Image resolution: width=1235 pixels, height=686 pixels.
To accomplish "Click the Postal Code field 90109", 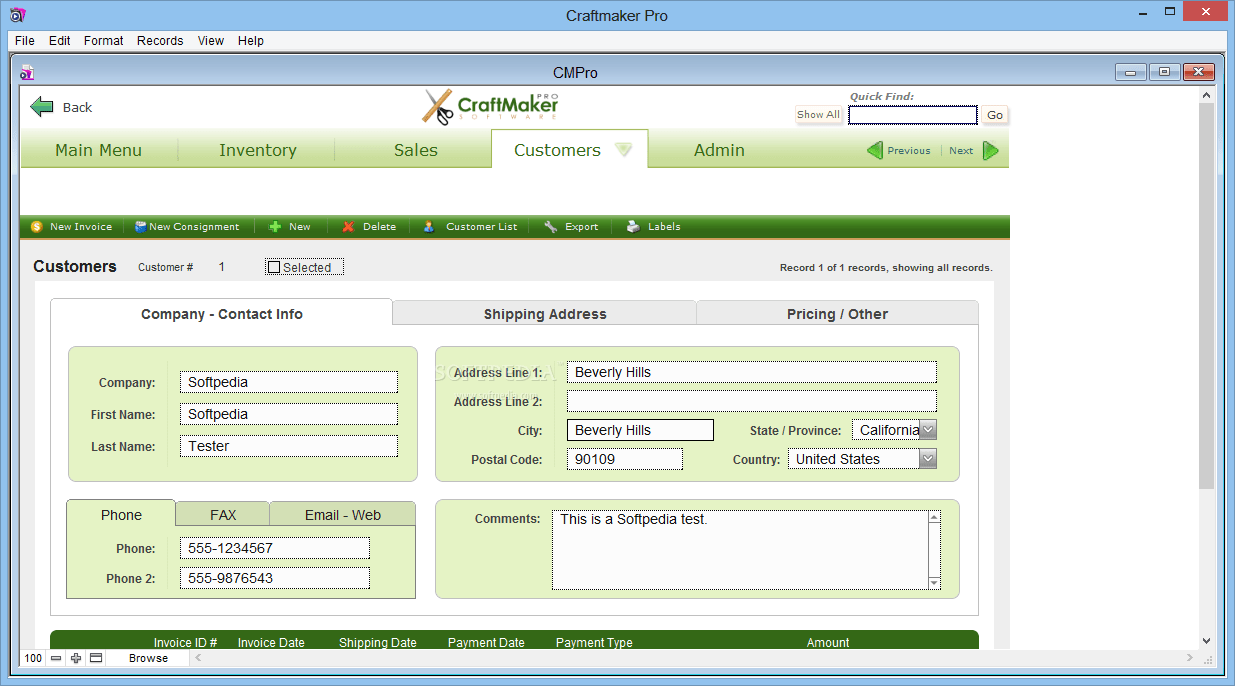I will [x=625, y=459].
